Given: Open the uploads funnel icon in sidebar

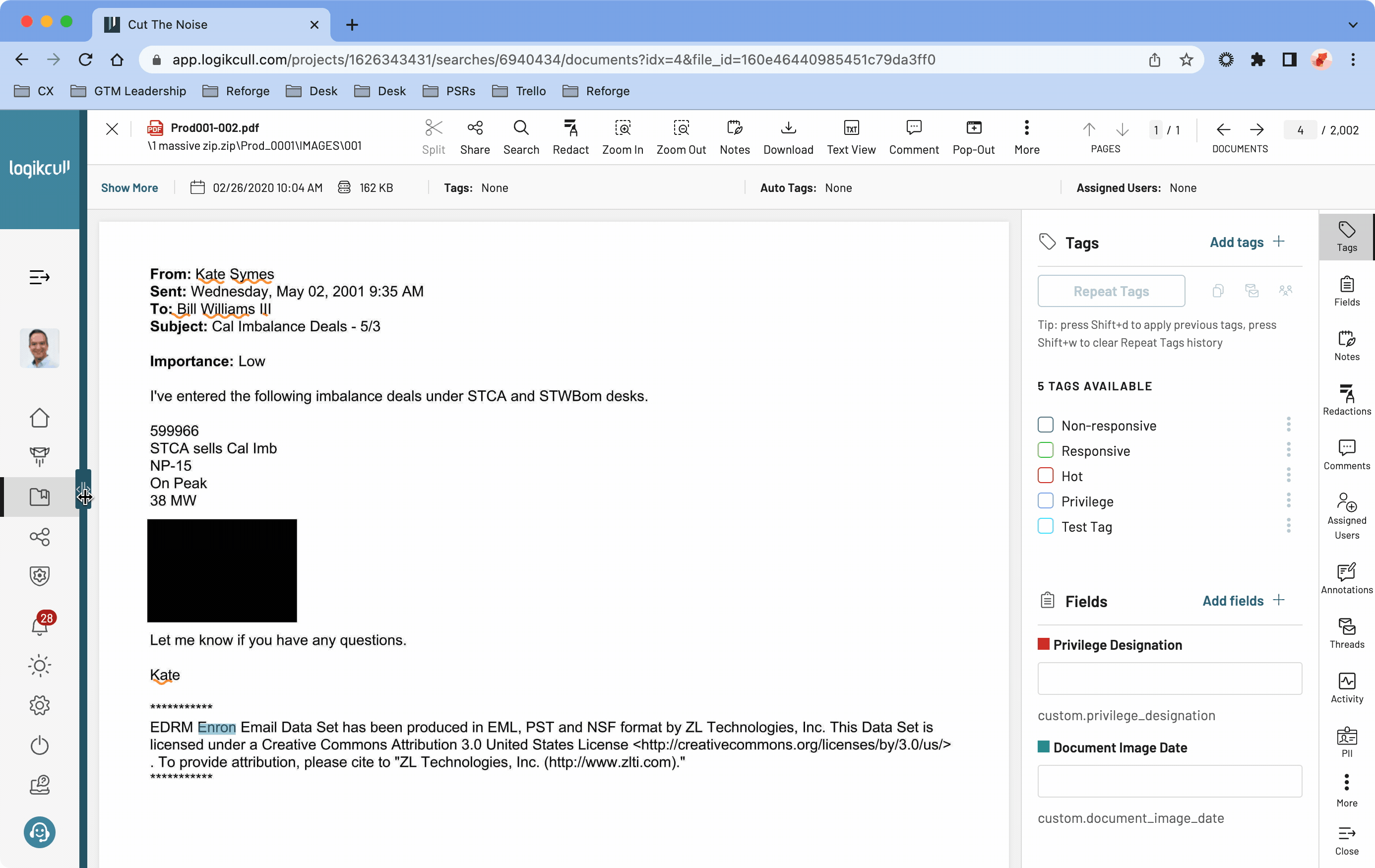Looking at the screenshot, I should point(39,457).
